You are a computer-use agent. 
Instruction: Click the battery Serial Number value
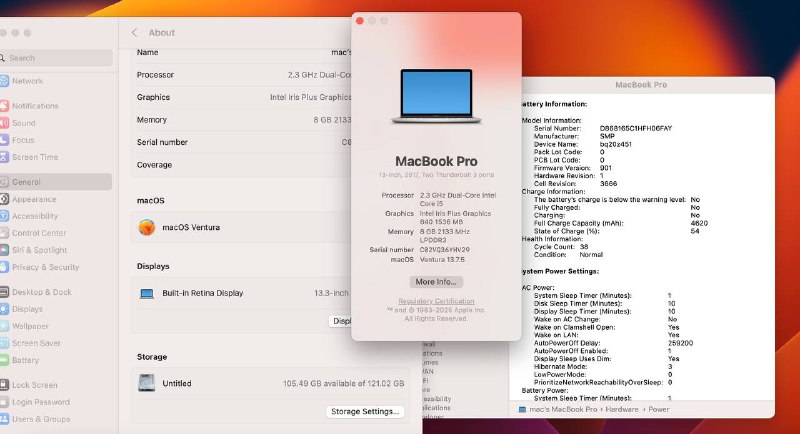tap(635, 129)
